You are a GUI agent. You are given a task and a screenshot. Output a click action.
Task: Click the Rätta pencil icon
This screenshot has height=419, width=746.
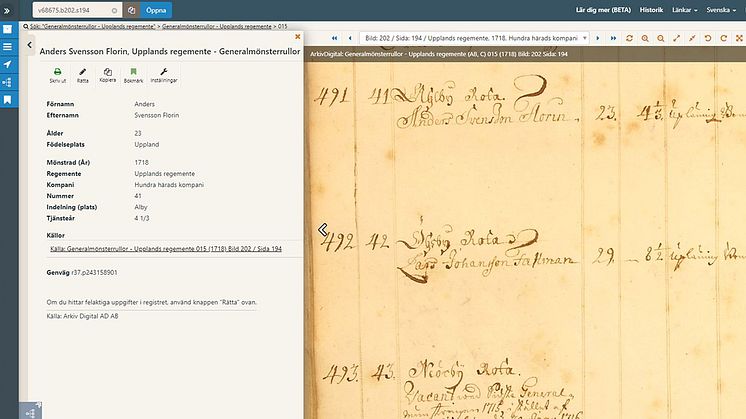pos(83,72)
